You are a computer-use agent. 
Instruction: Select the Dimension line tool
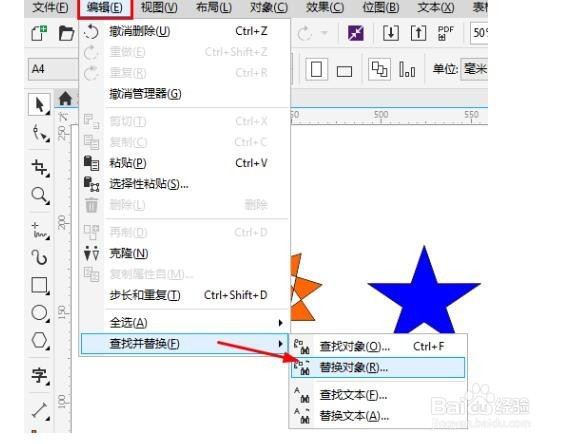click(x=40, y=410)
